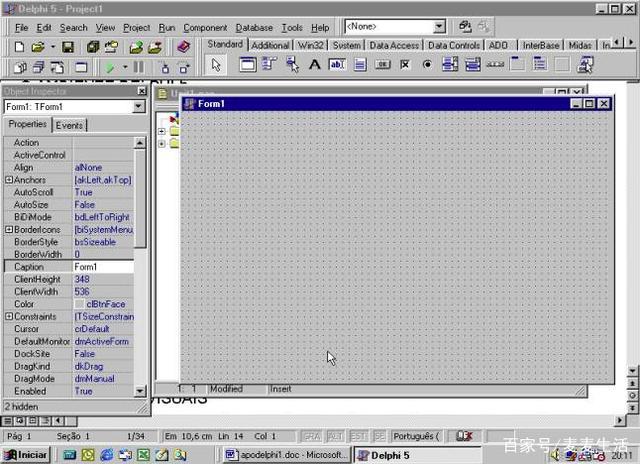Select the PopupMenu component in the palette
640x464 pixels.
(292, 64)
